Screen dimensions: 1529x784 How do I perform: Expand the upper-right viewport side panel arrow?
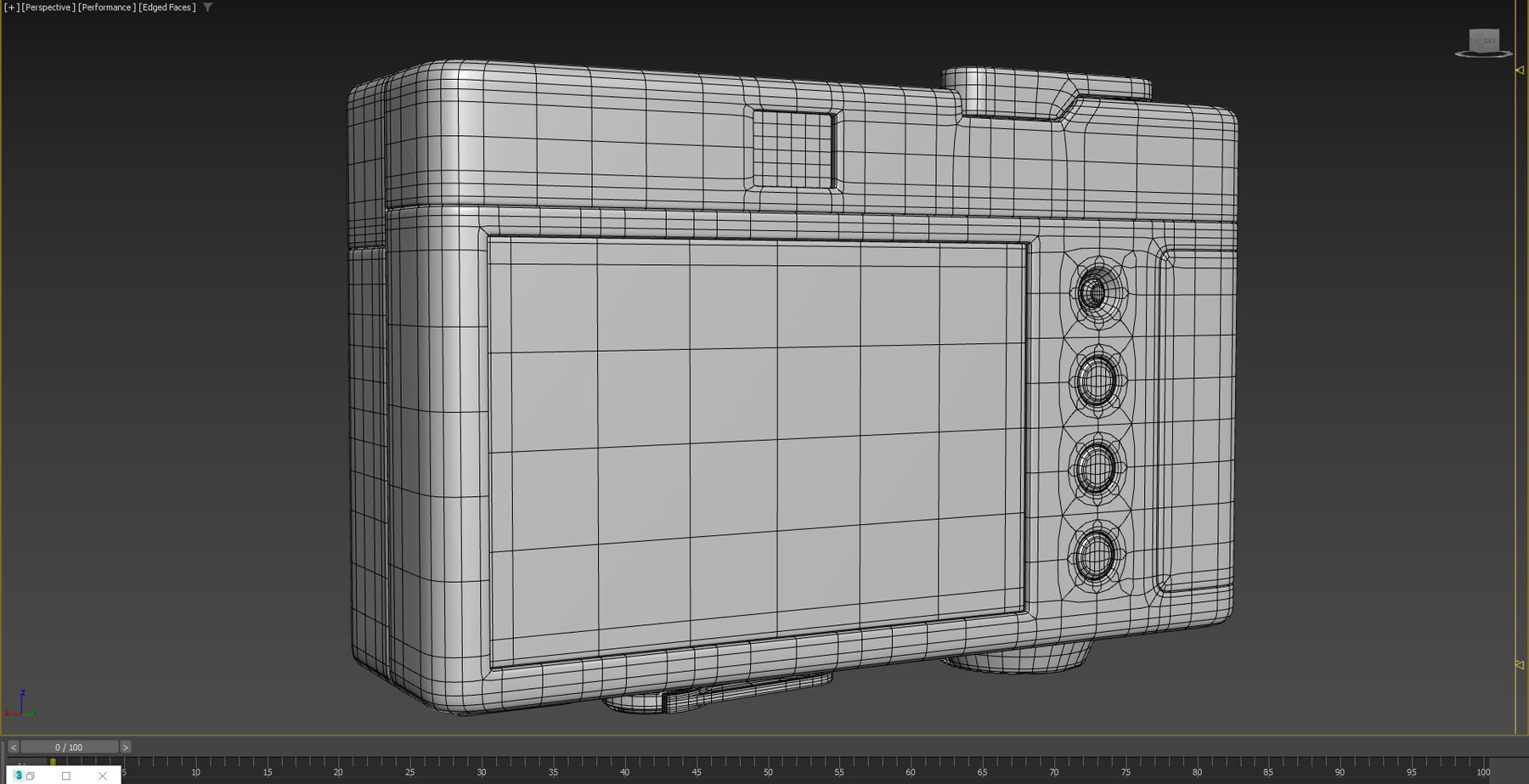click(1520, 71)
